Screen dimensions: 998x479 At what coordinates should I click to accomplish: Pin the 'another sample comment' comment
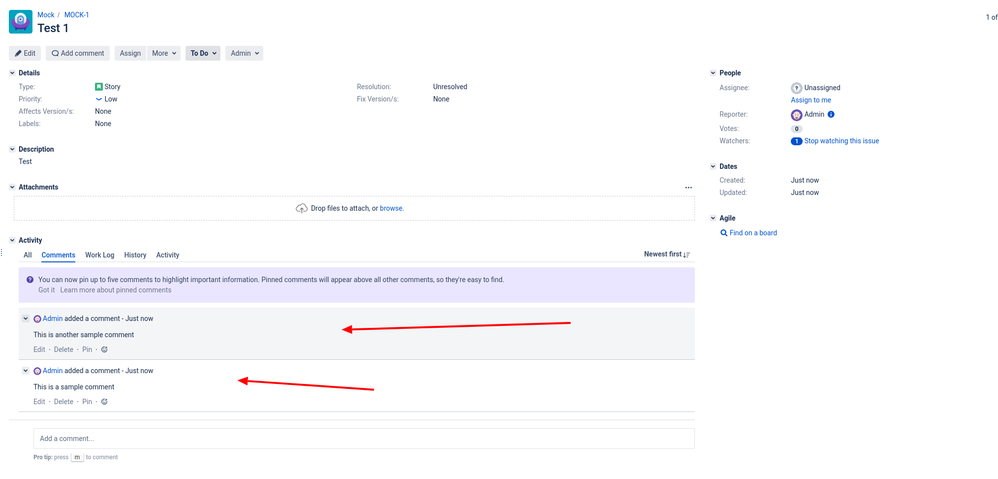(x=87, y=349)
